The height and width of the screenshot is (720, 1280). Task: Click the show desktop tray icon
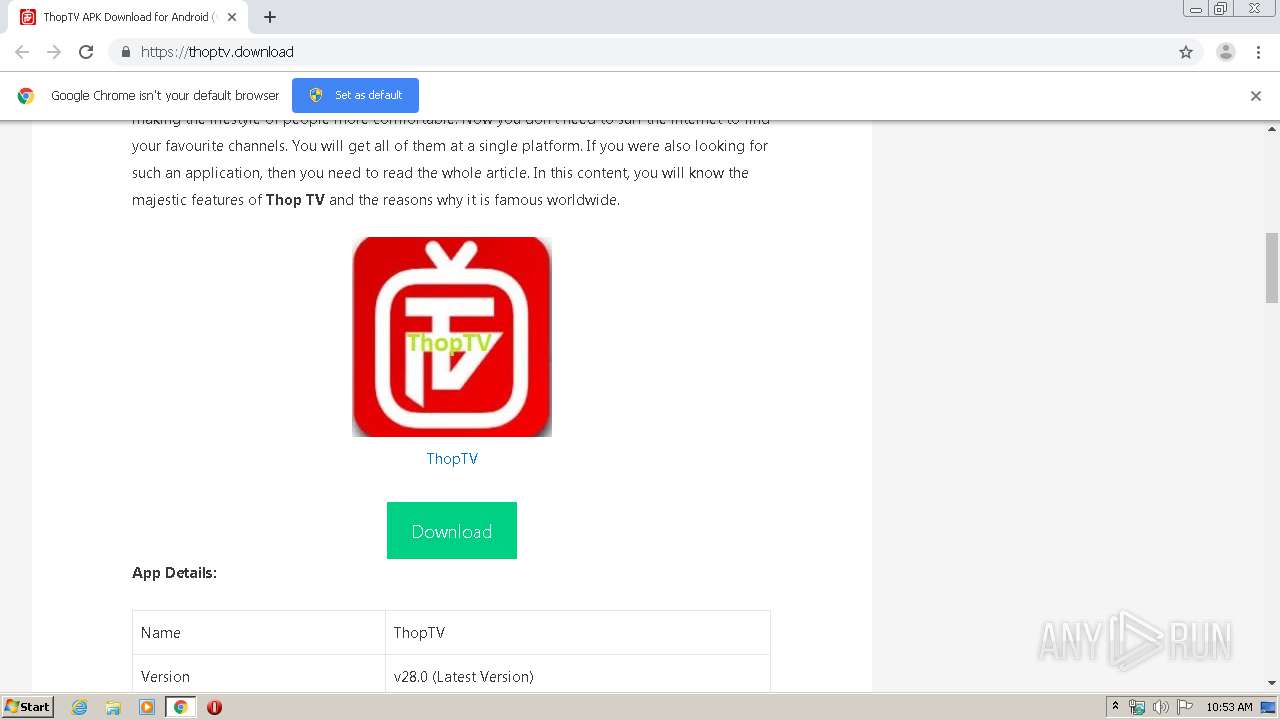coord(1268,707)
